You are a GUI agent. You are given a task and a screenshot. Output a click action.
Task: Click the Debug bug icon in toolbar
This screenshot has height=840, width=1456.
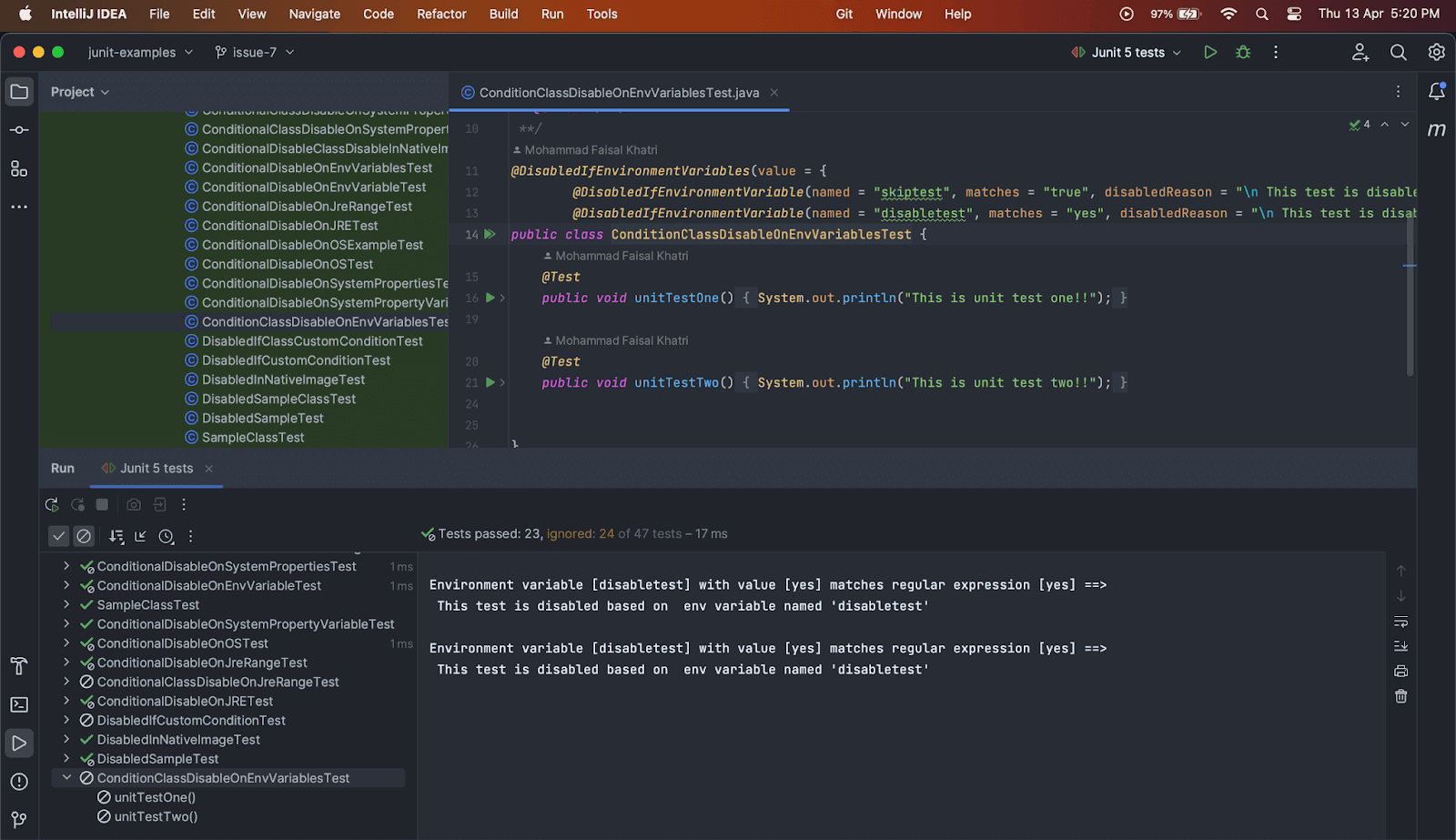point(1243,53)
